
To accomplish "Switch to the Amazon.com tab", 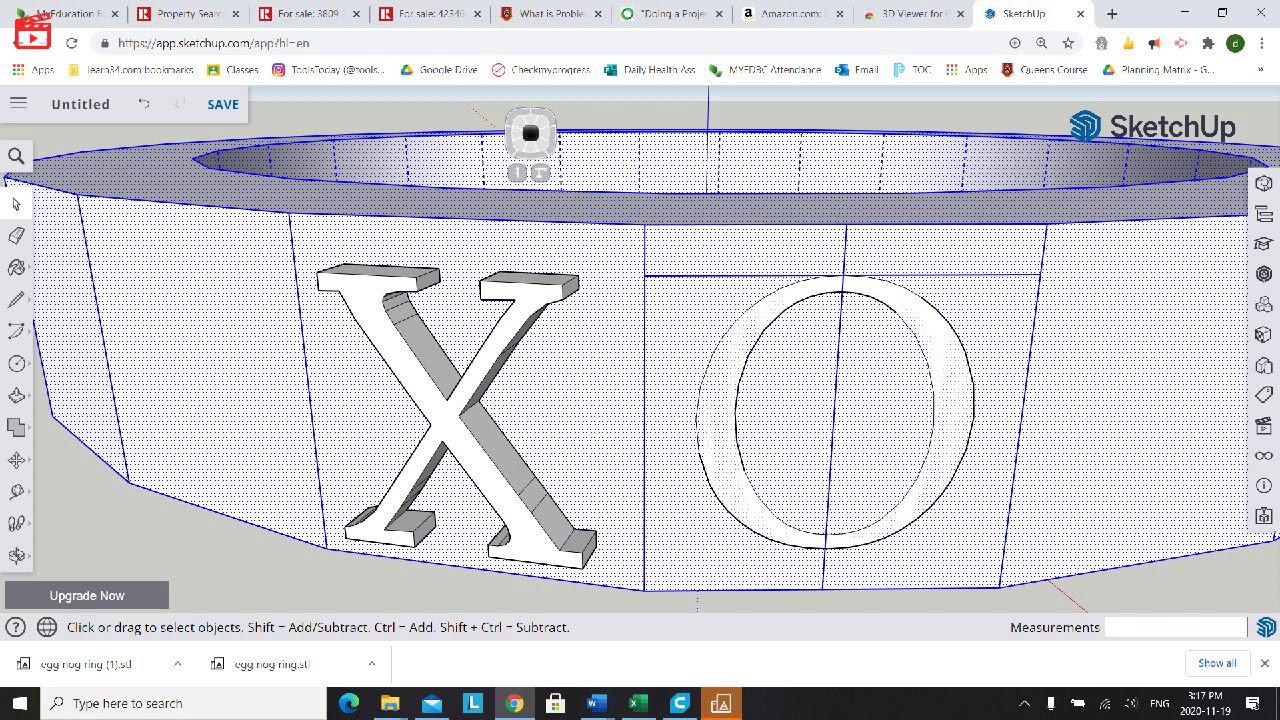I will (x=794, y=14).
